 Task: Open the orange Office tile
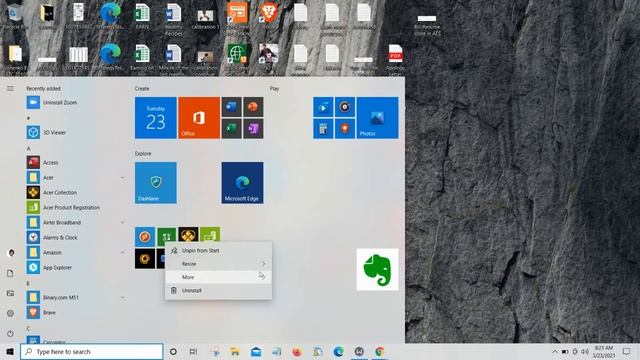tap(199, 118)
